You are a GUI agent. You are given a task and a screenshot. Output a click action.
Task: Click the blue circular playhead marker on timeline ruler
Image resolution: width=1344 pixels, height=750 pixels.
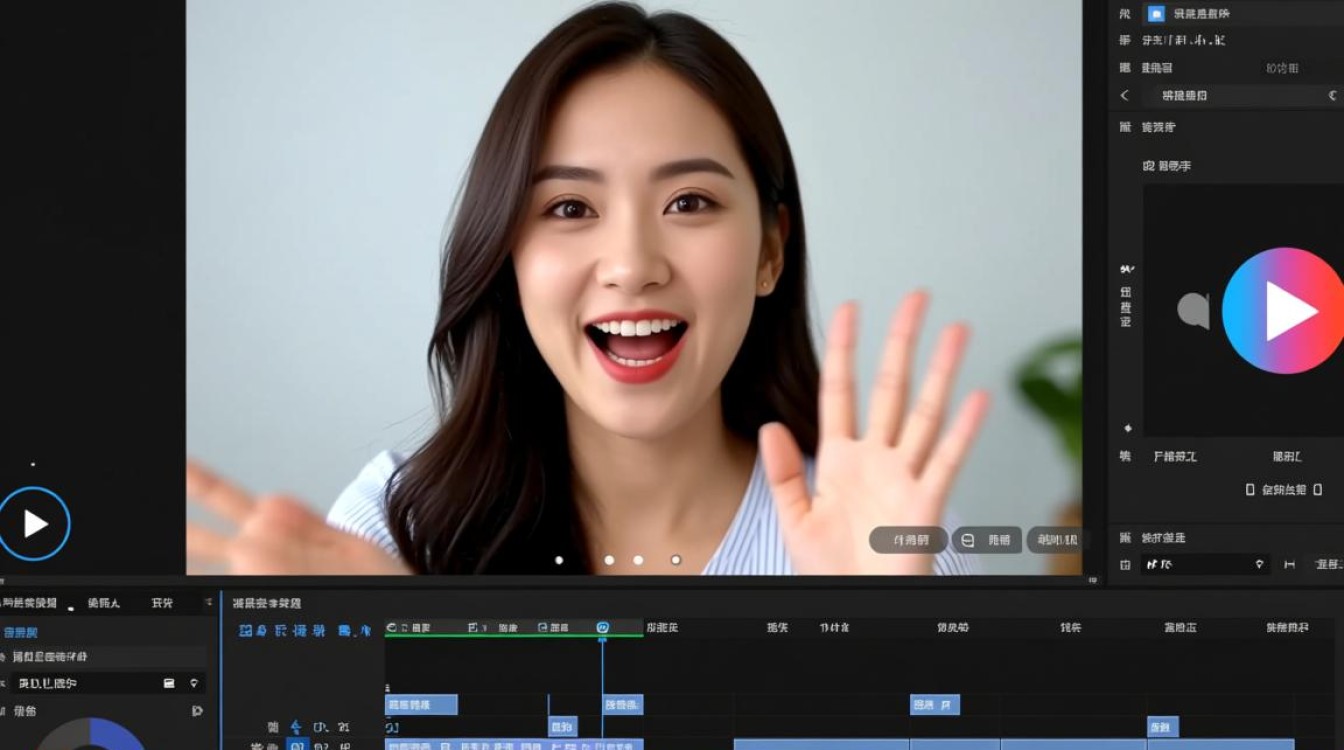[x=602, y=628]
